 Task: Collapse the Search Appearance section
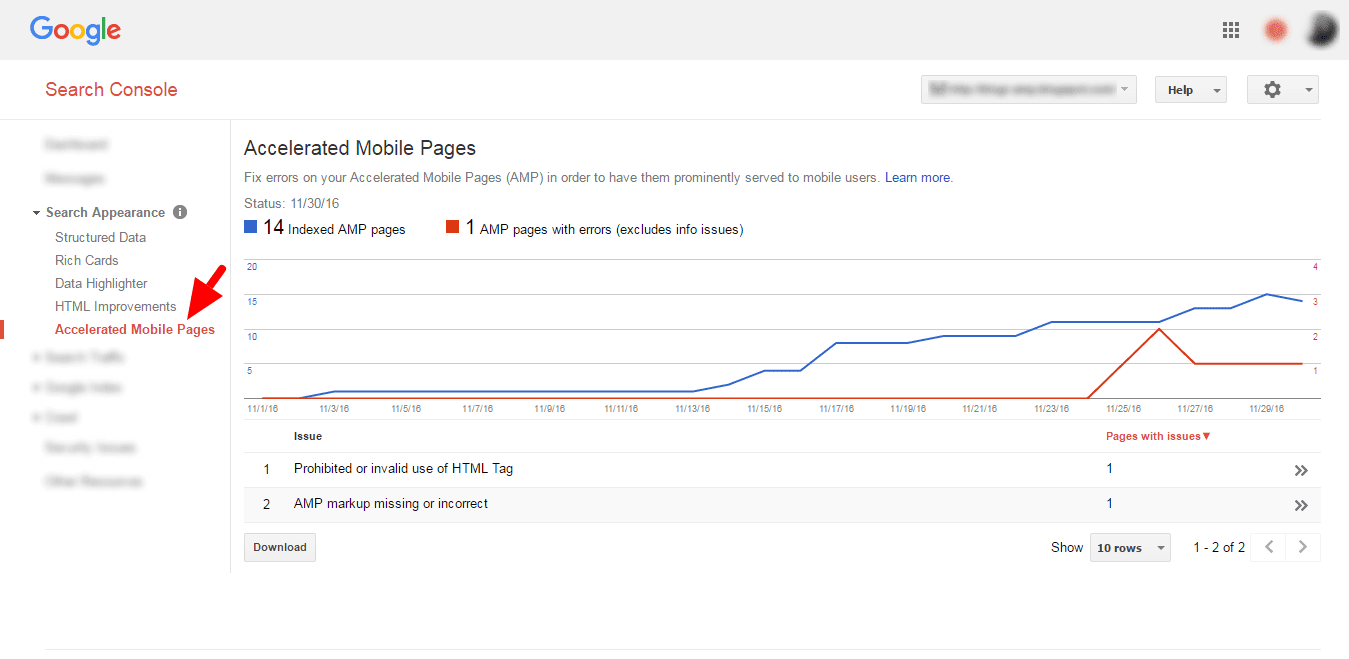click(37, 213)
